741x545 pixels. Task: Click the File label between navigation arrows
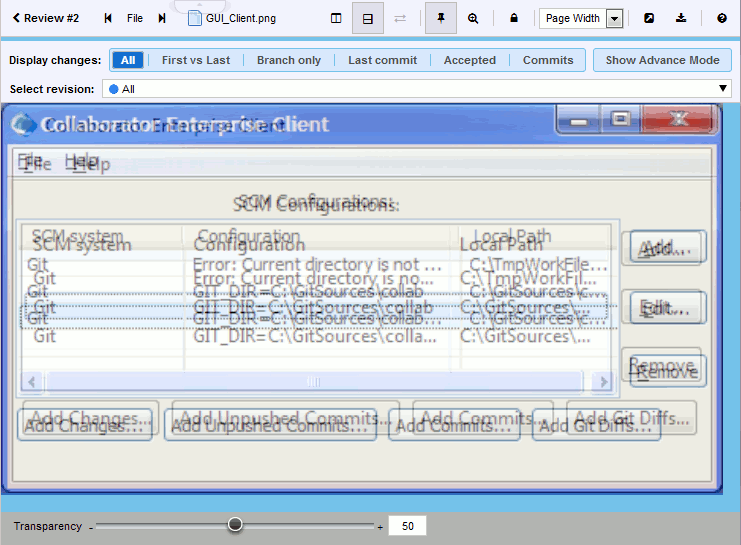135,18
